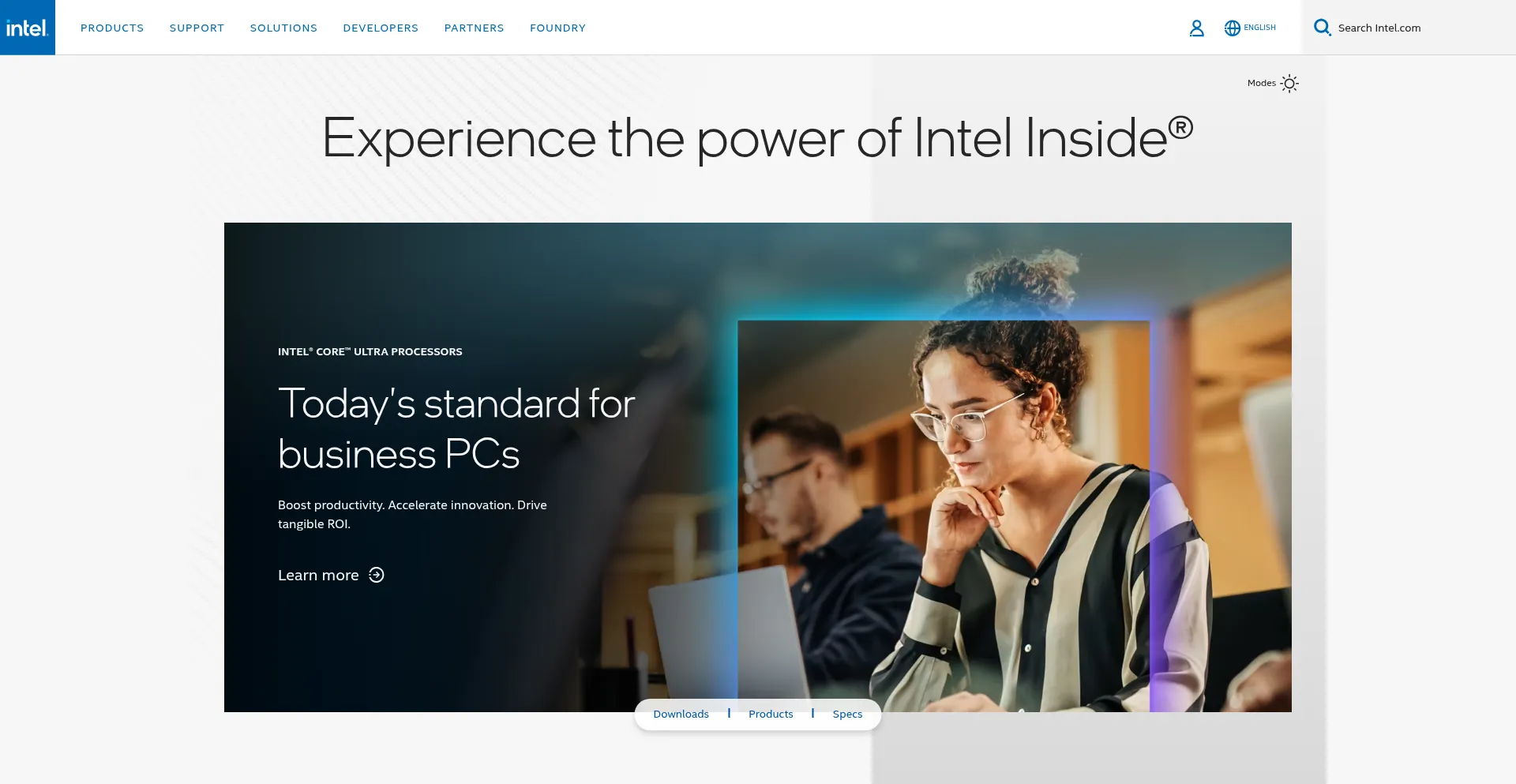Click the globe language icon

pyautogui.click(x=1232, y=28)
